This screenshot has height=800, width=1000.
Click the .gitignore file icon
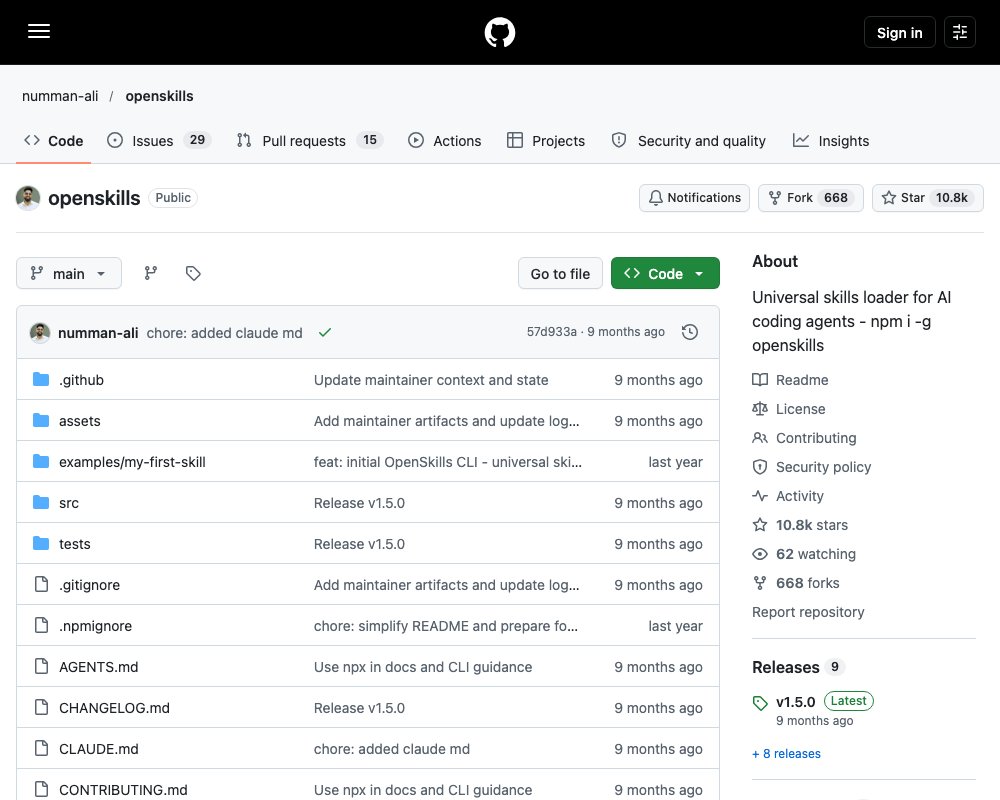[41, 584]
